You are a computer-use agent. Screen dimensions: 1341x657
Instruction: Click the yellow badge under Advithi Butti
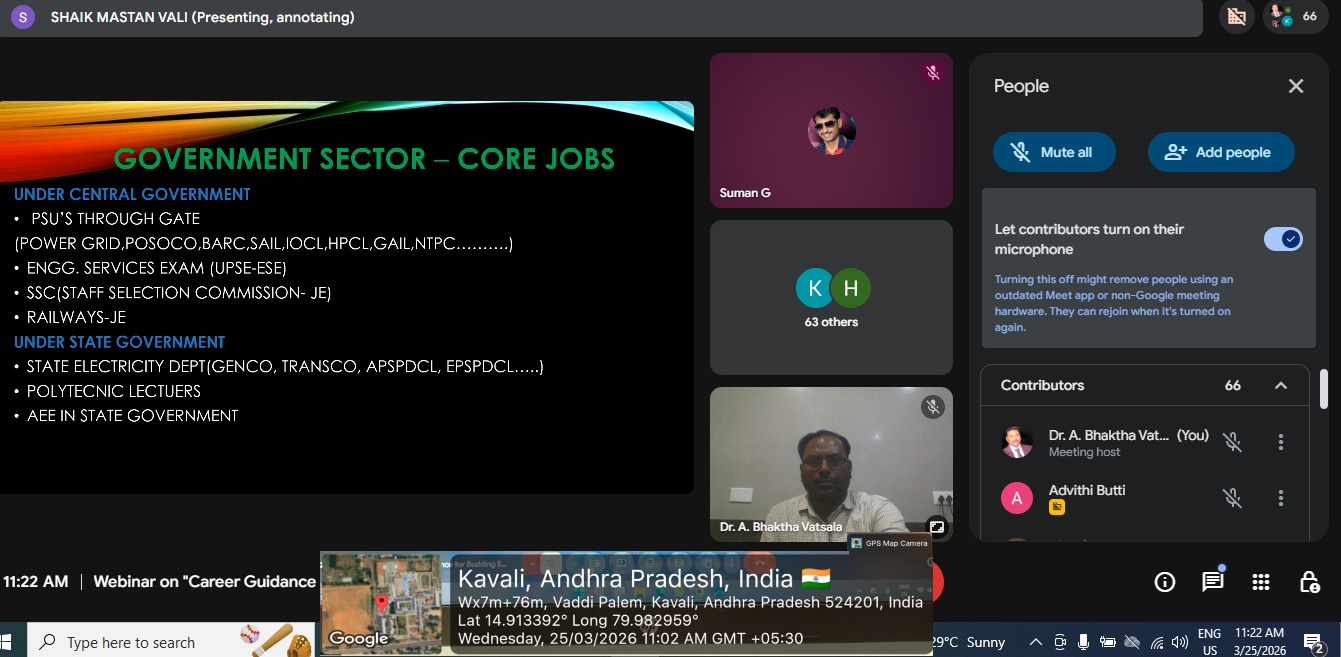tap(1057, 508)
